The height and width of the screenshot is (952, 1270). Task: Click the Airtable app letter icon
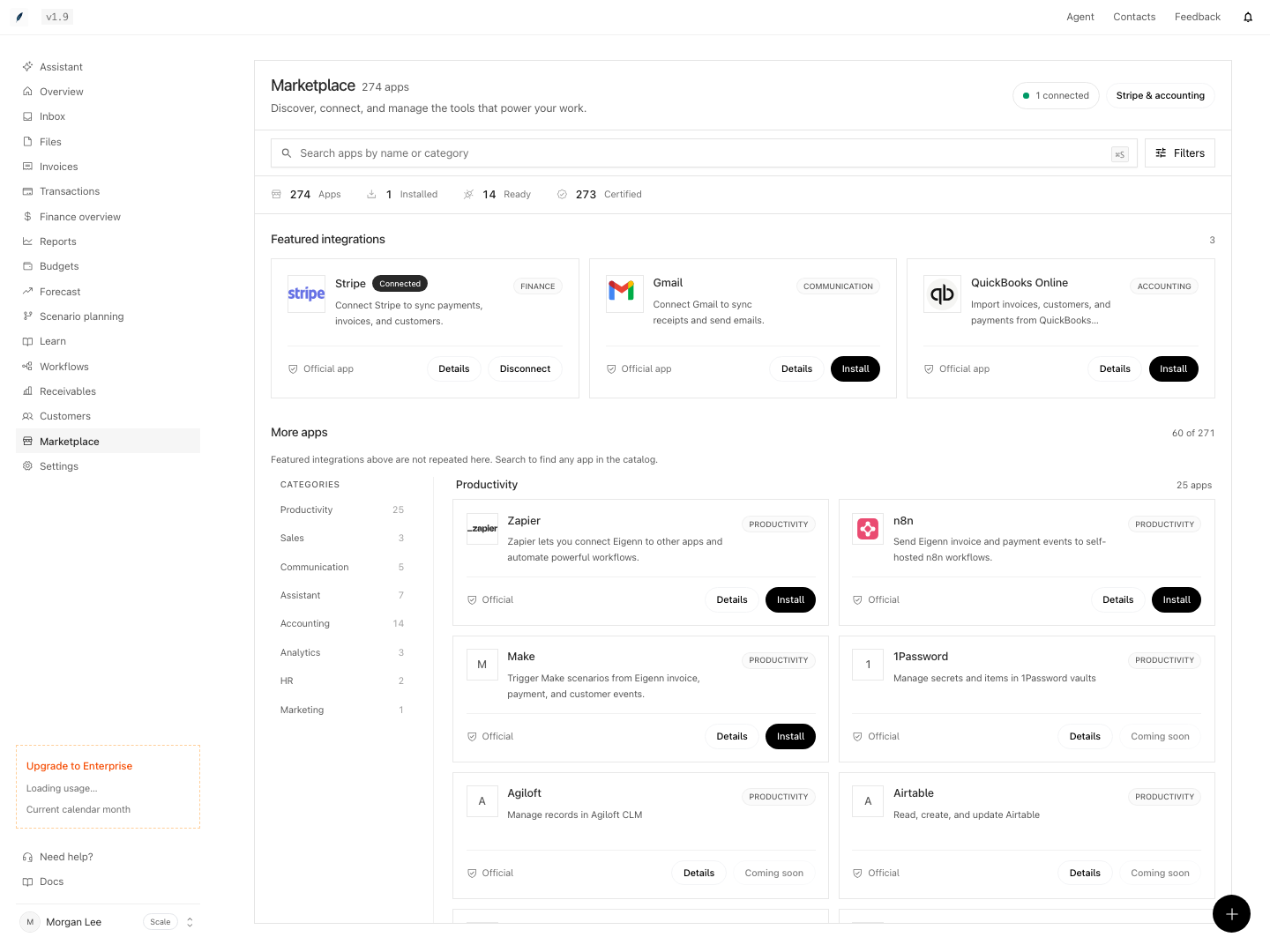click(x=868, y=801)
